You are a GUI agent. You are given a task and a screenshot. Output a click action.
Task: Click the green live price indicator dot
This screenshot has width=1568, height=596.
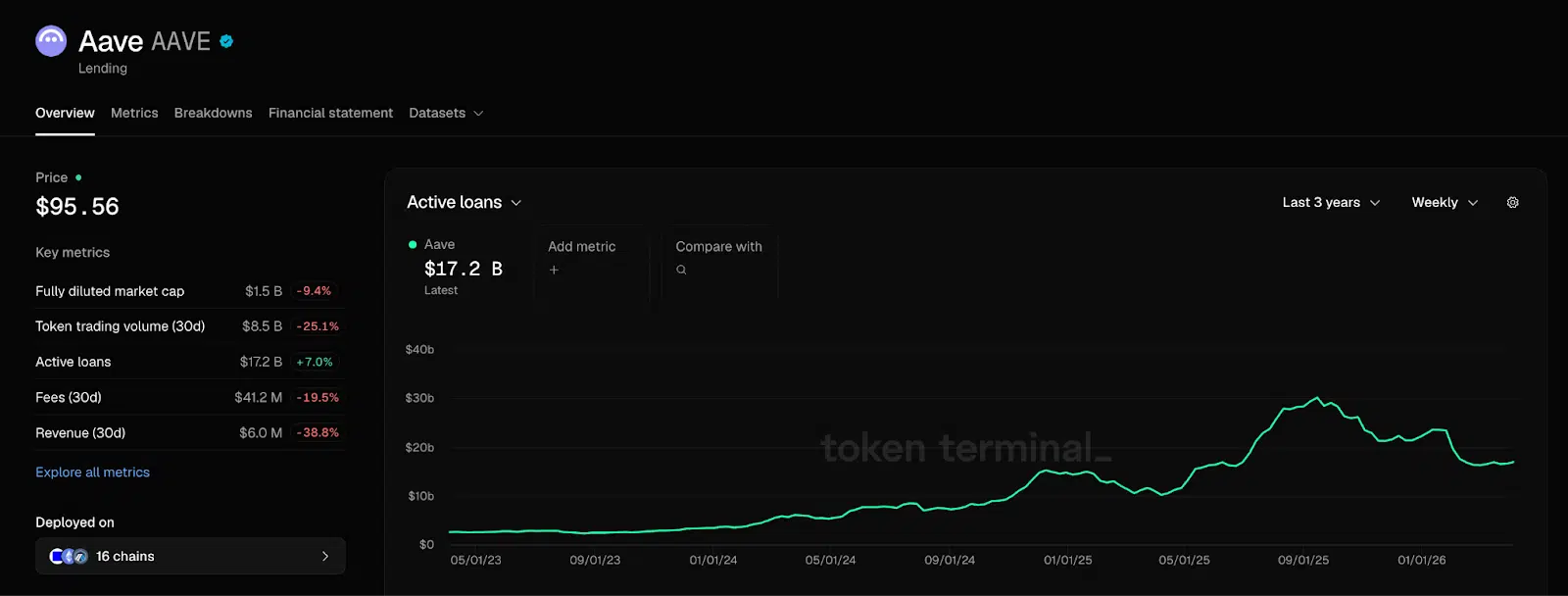pyautogui.click(x=78, y=177)
